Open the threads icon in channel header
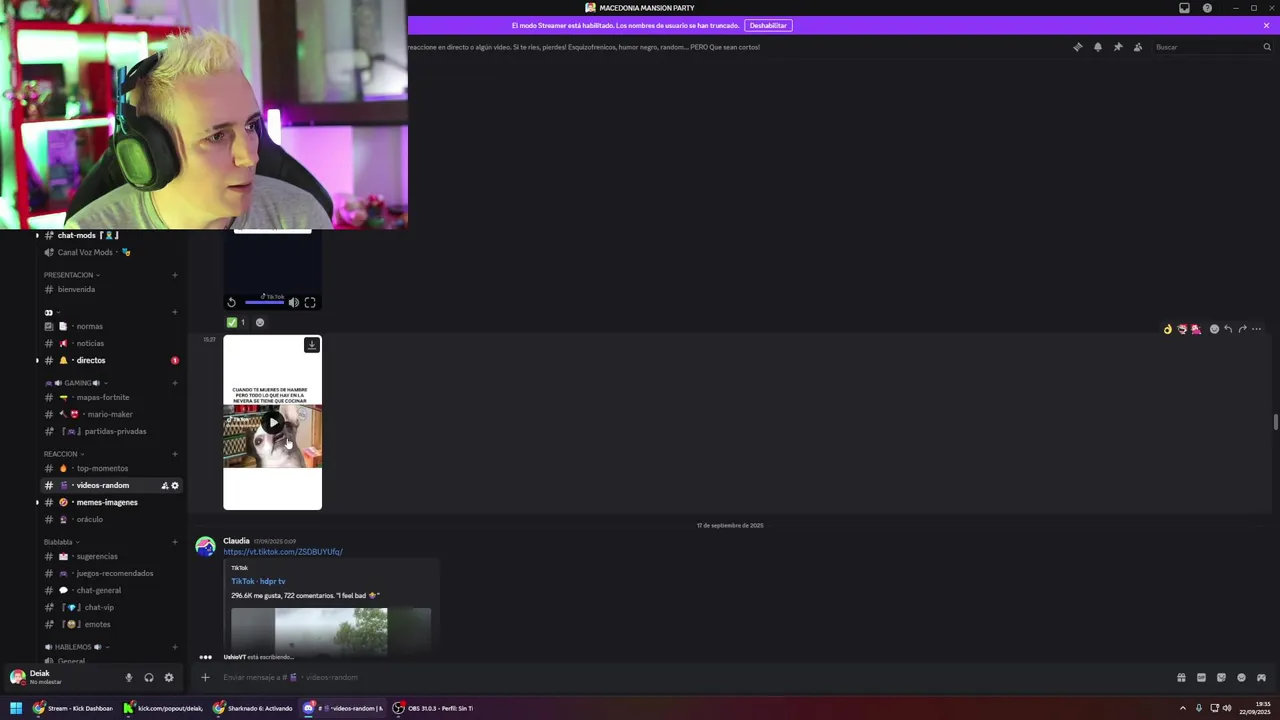This screenshot has width=1280, height=720. pyautogui.click(x=1078, y=47)
